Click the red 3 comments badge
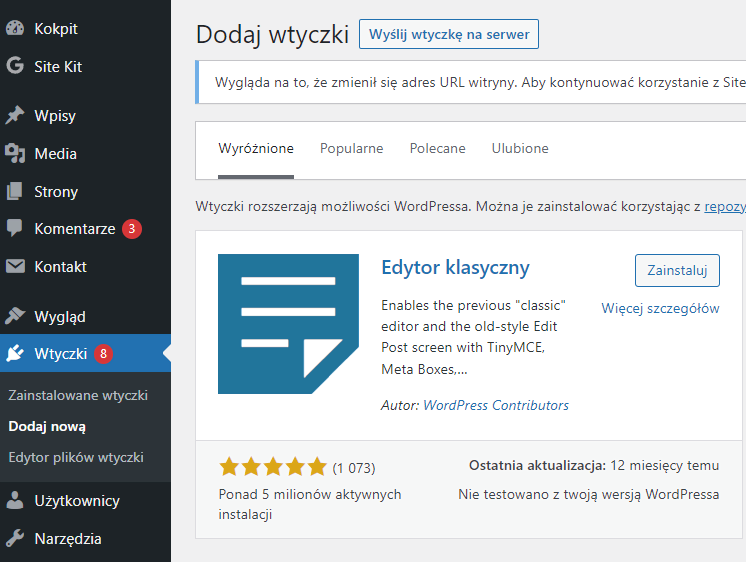 point(132,229)
